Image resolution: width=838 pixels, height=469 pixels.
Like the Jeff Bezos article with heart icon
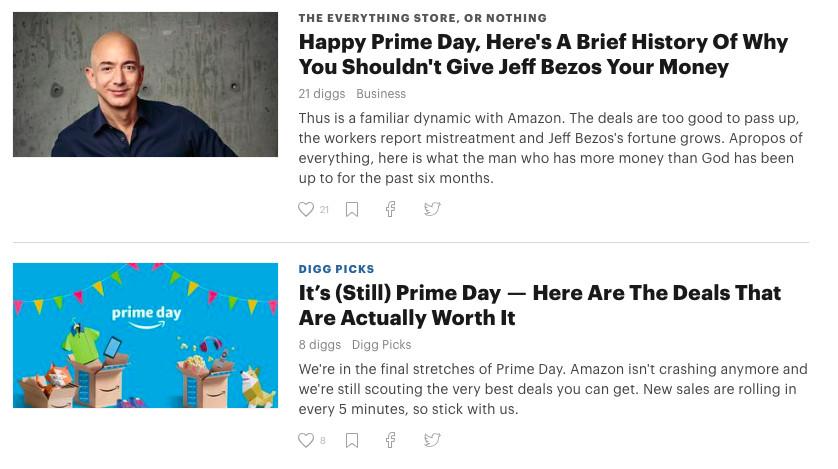(306, 209)
